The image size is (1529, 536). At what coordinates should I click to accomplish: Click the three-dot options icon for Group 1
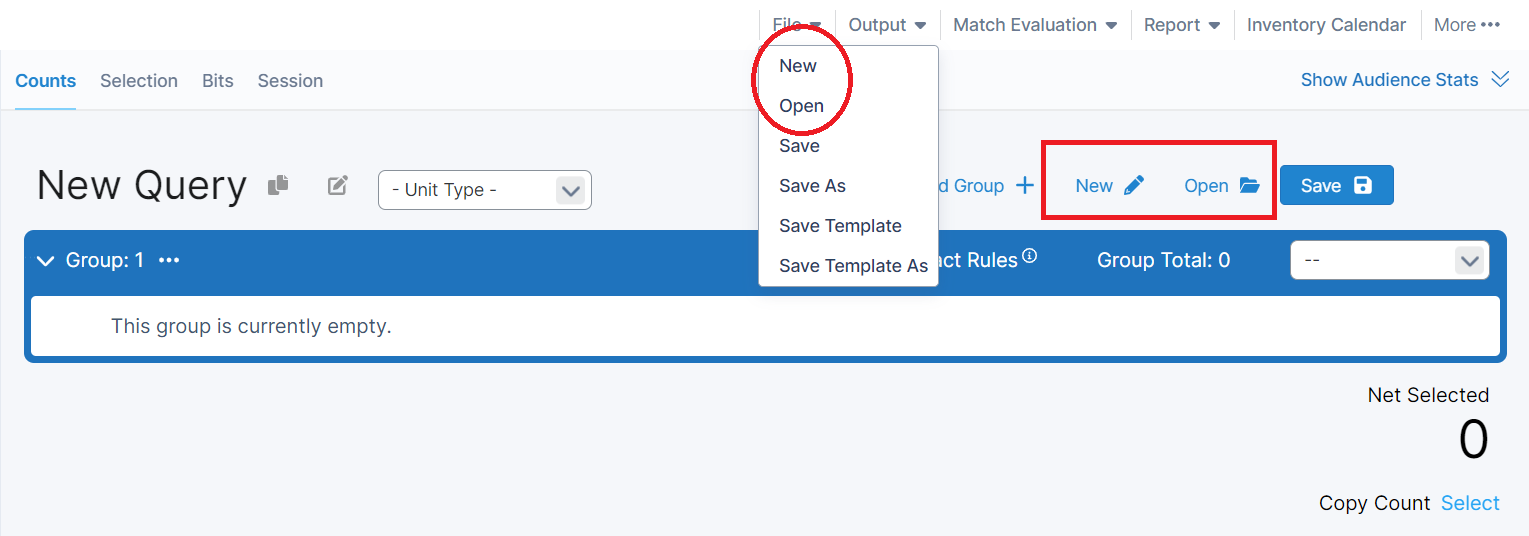tap(169, 260)
